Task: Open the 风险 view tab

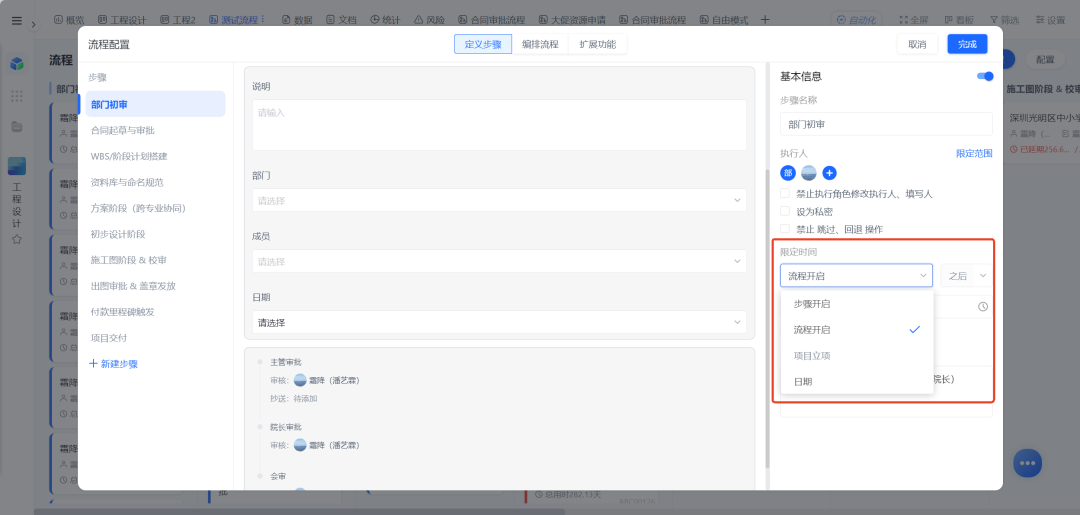Action: tap(429, 20)
